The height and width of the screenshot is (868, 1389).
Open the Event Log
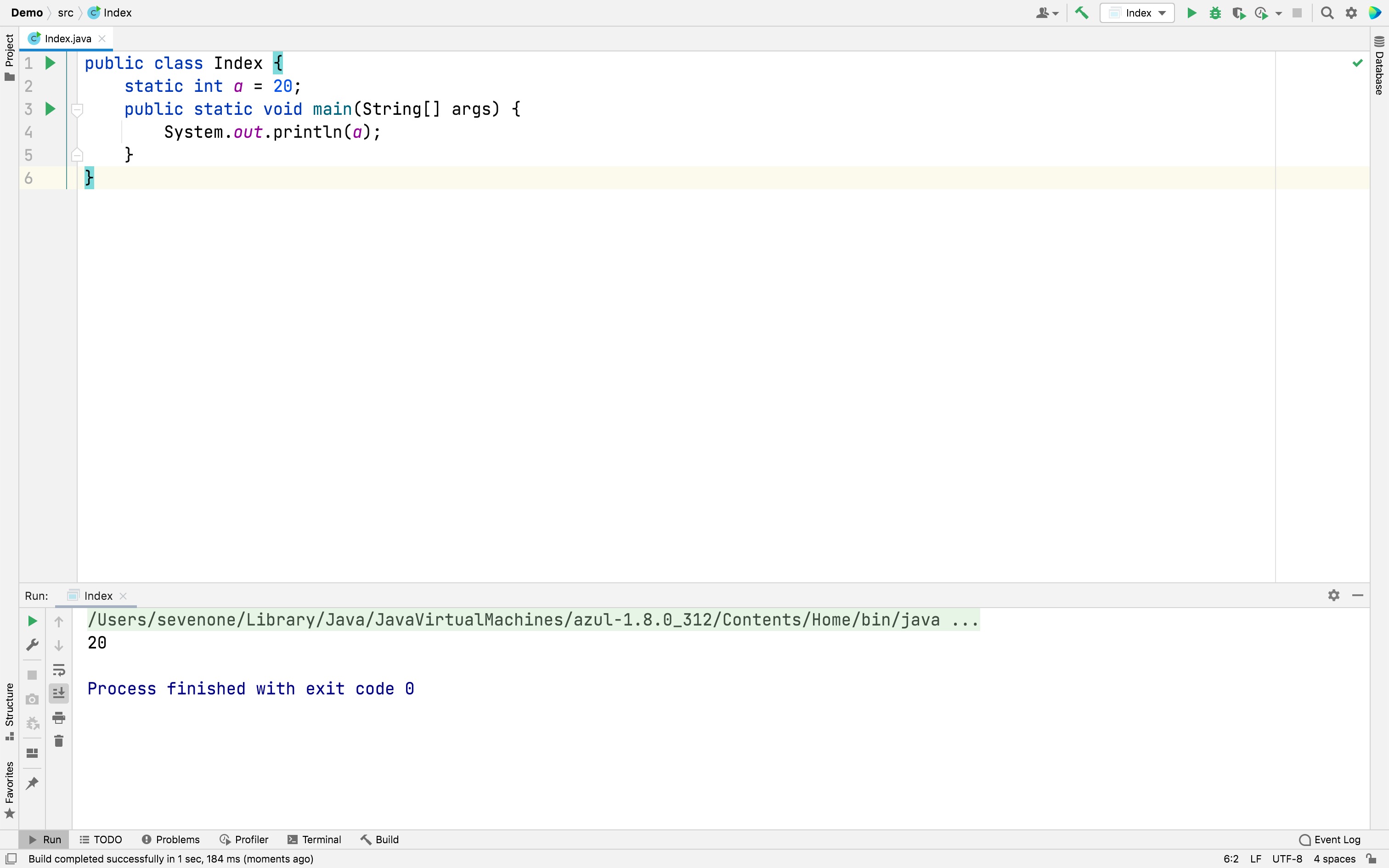[x=1330, y=840]
